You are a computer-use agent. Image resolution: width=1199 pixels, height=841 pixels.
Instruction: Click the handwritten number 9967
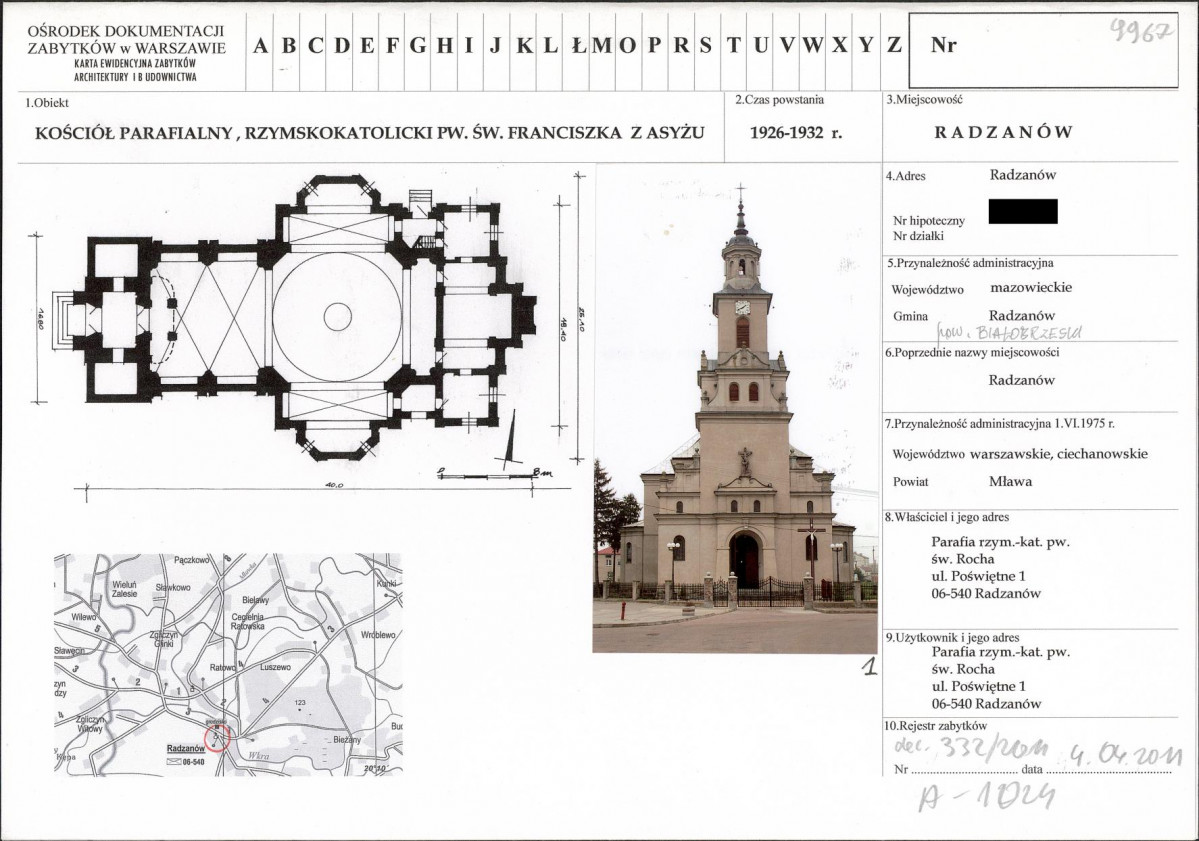click(x=1139, y=31)
